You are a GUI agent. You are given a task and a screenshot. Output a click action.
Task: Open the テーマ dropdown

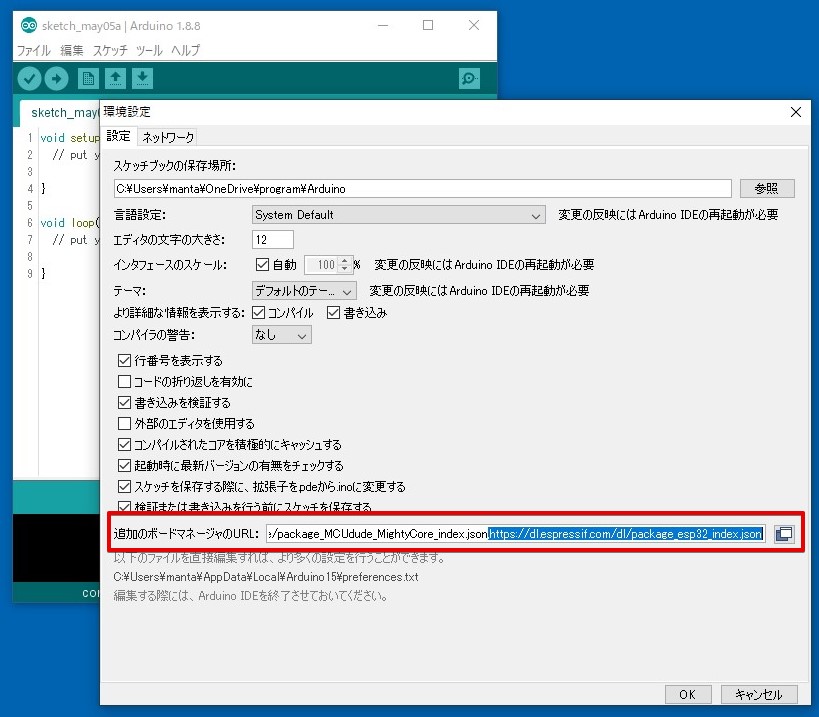304,291
